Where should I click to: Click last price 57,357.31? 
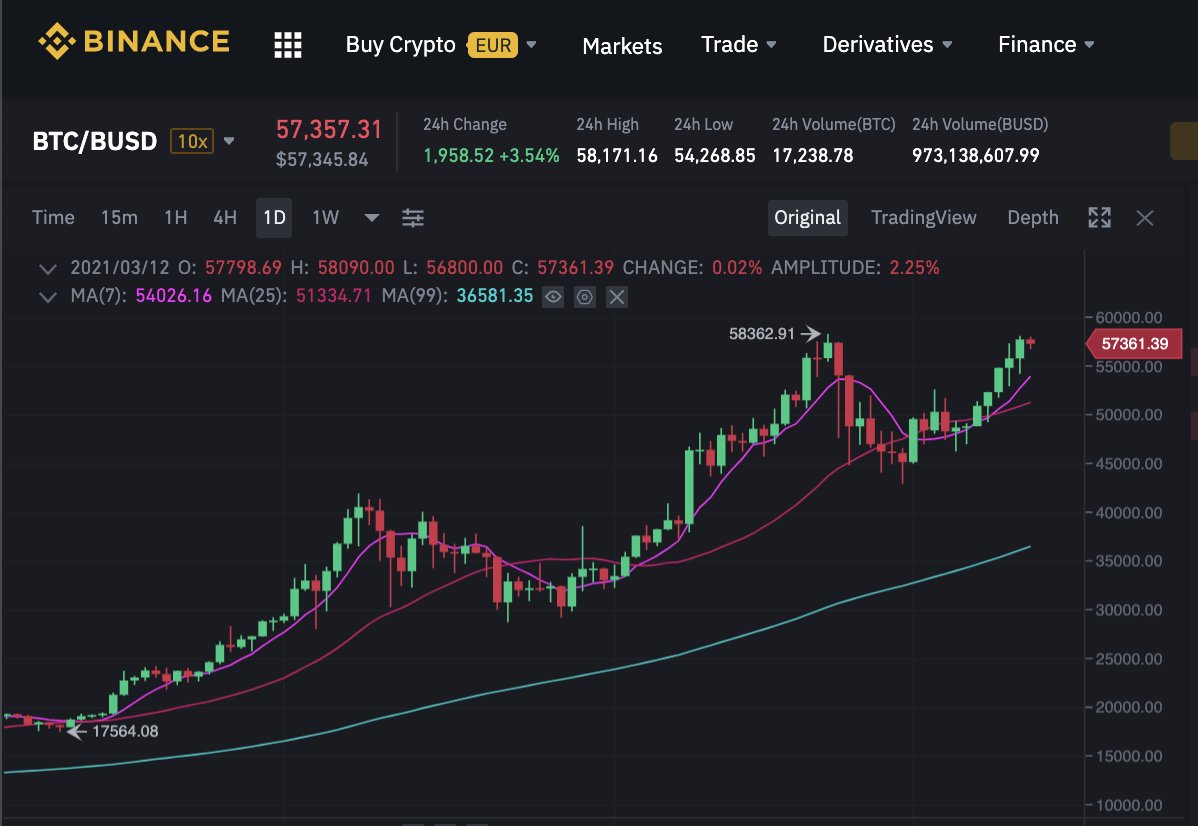[x=329, y=130]
